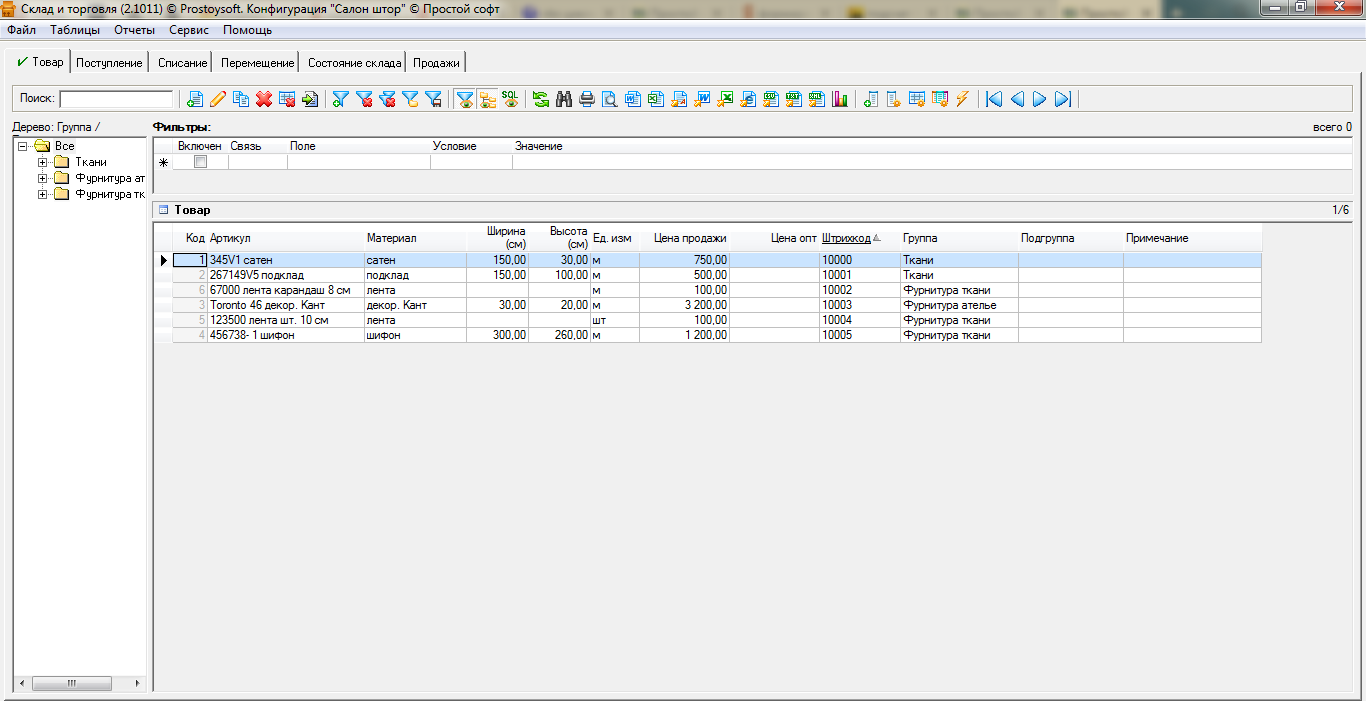Click the lightning bolt icon

pos(963,99)
